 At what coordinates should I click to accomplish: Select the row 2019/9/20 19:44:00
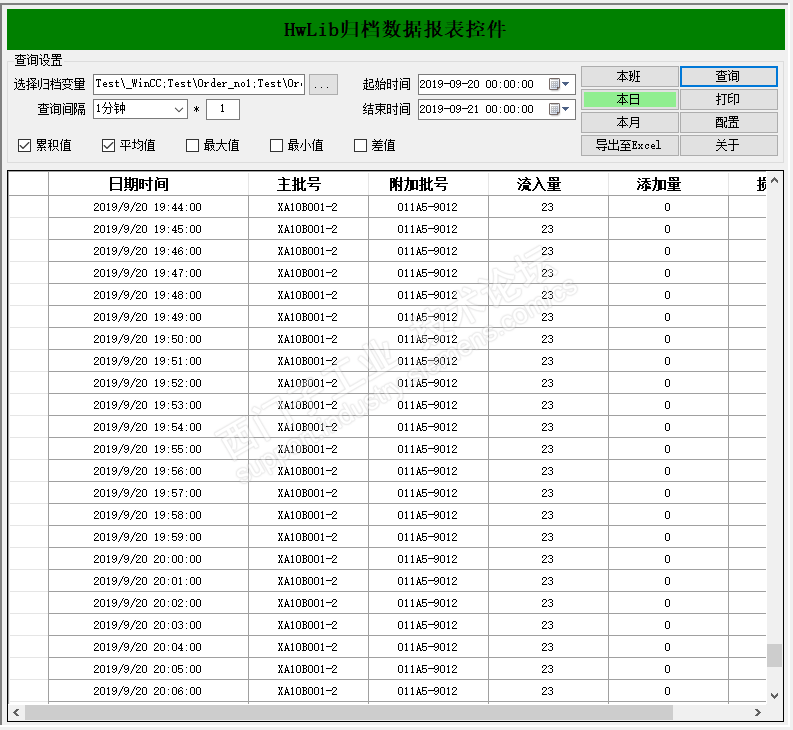tap(387, 207)
